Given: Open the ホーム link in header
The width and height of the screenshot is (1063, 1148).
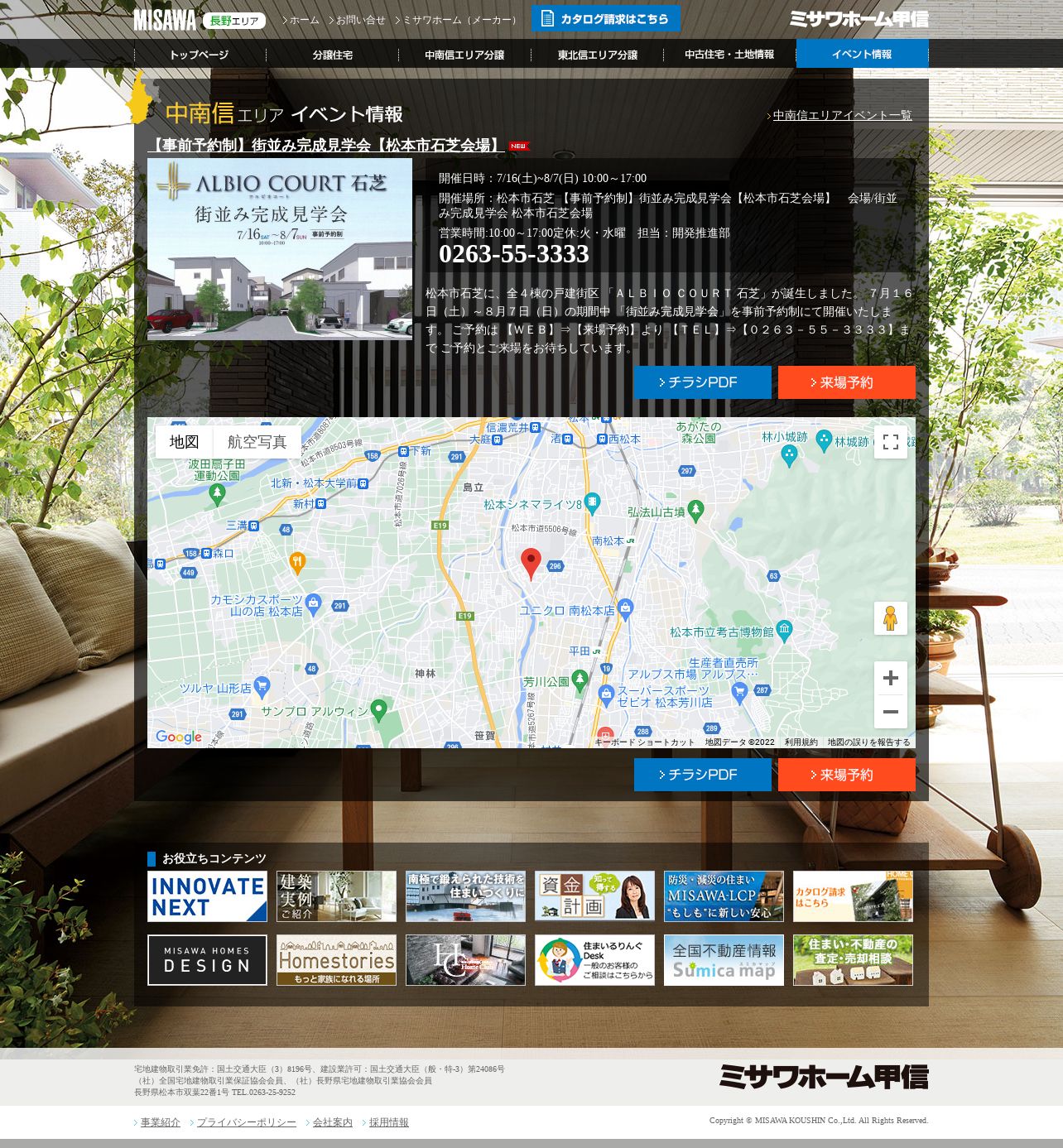Looking at the screenshot, I should point(303,20).
